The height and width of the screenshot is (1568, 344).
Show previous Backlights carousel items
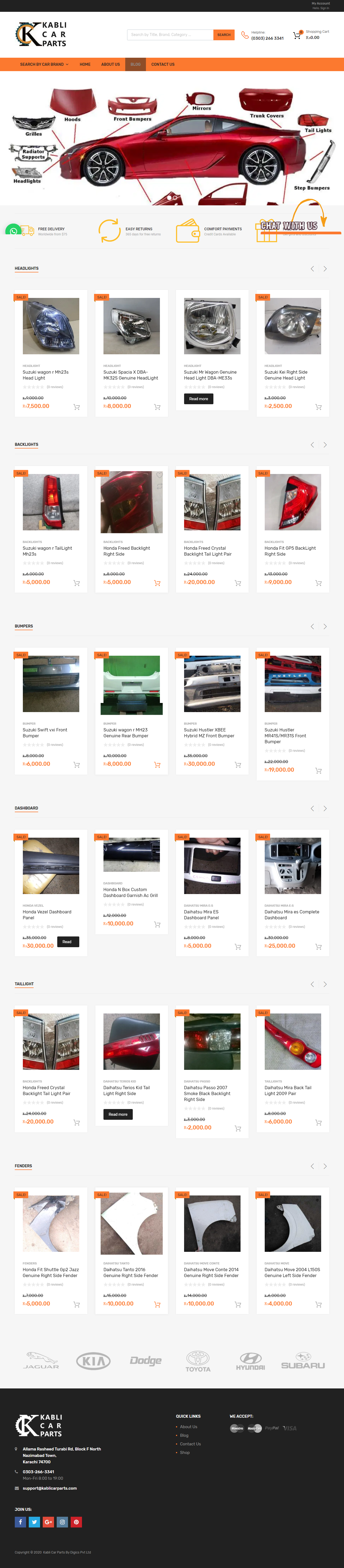(312, 444)
